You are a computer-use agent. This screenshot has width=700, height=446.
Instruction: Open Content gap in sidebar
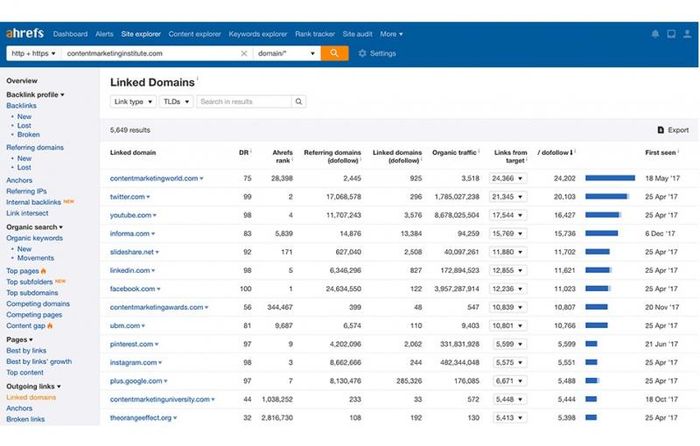pos(26,325)
